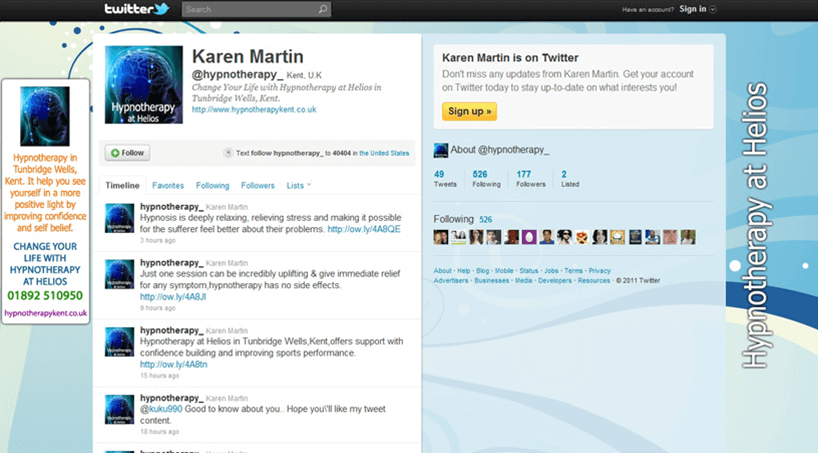The image size is (818, 453).
Task: Switch to the Favorites tab
Action: [168, 185]
